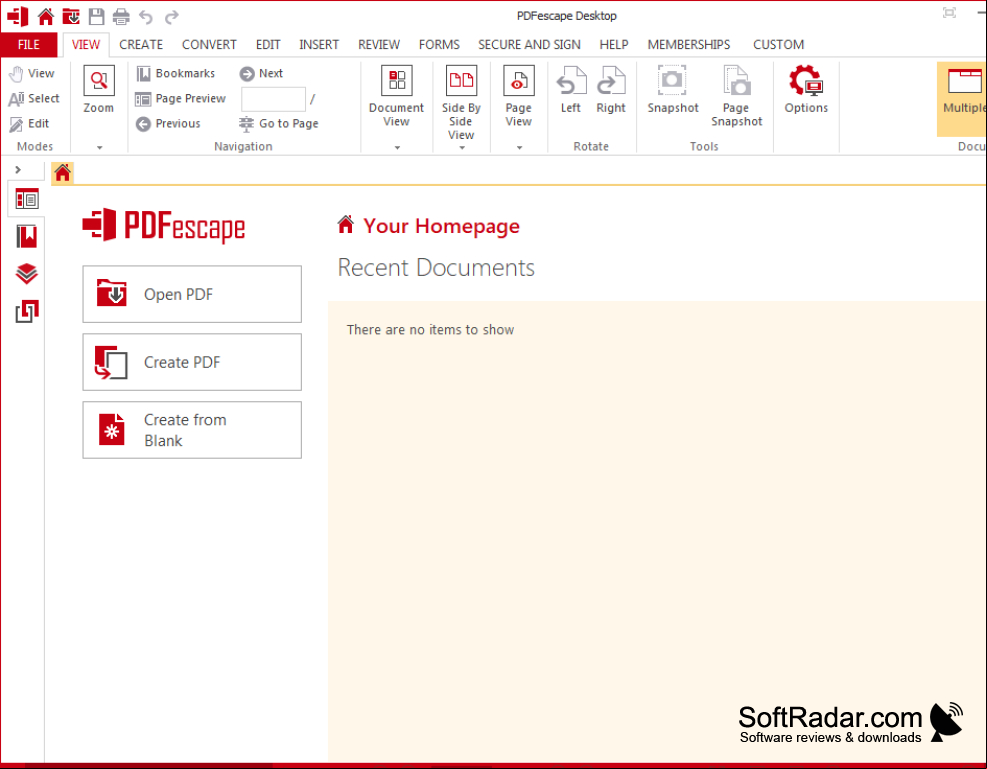Show the Page Preview panel
Screen dimensions: 987x769
click(181, 99)
